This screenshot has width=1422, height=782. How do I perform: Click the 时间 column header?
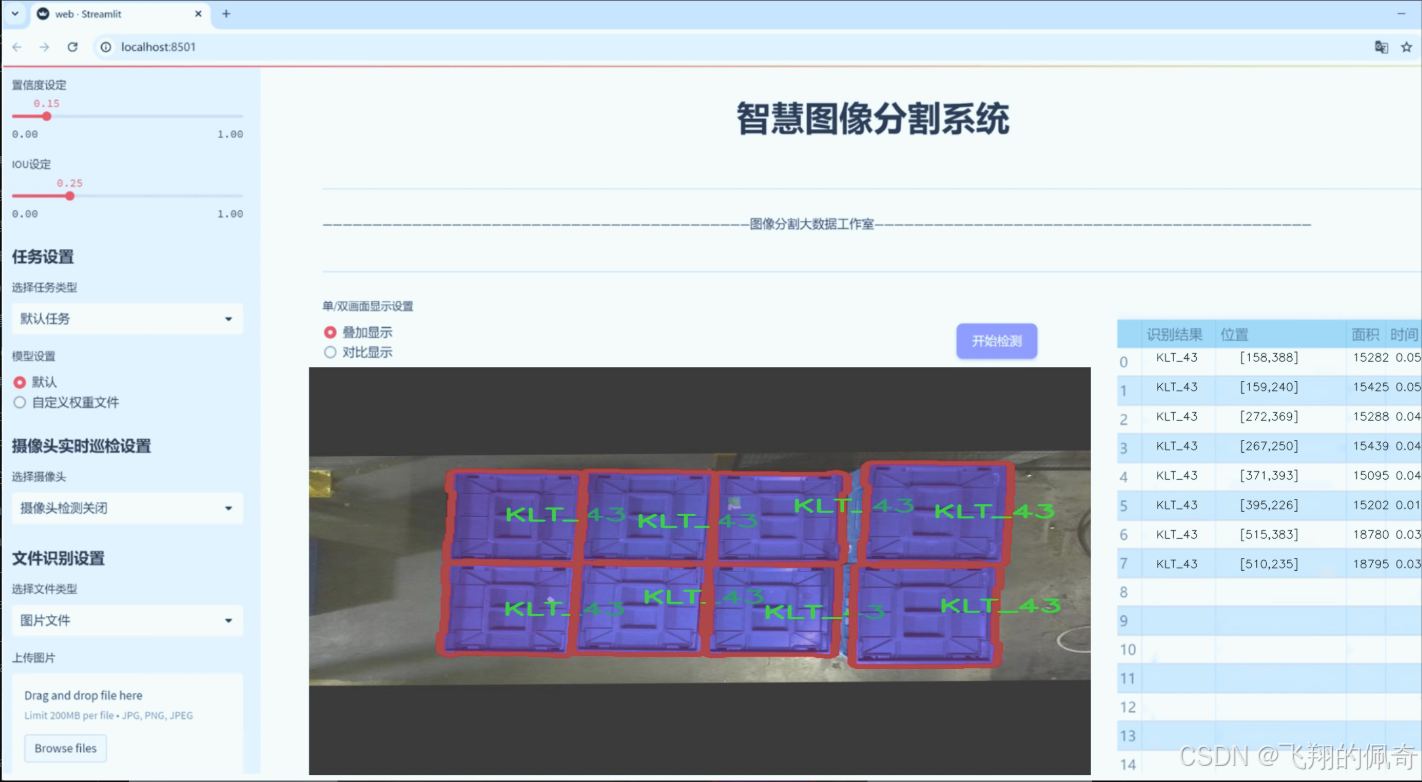click(x=1404, y=334)
